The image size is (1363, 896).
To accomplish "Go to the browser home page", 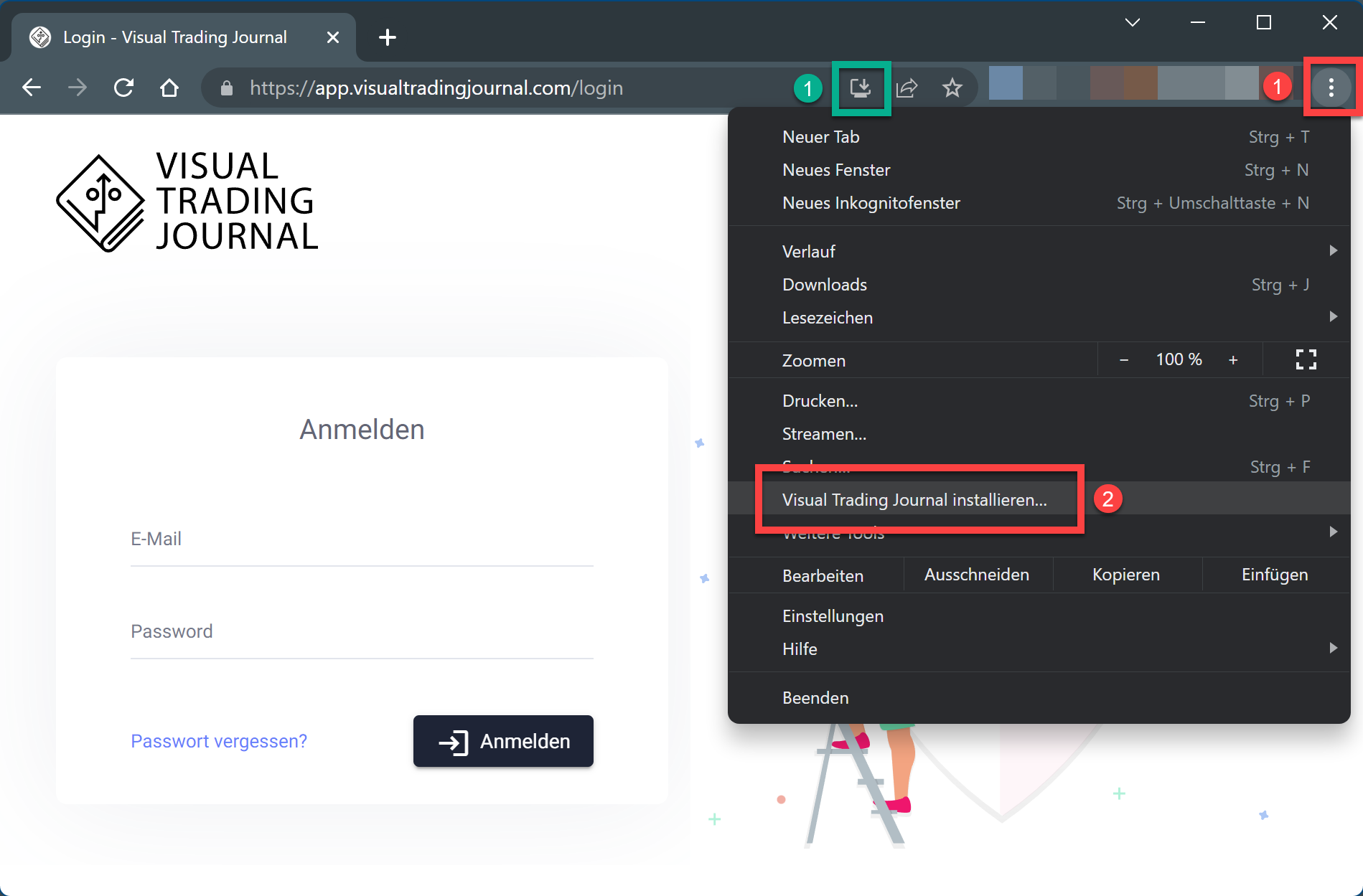I will click(169, 88).
